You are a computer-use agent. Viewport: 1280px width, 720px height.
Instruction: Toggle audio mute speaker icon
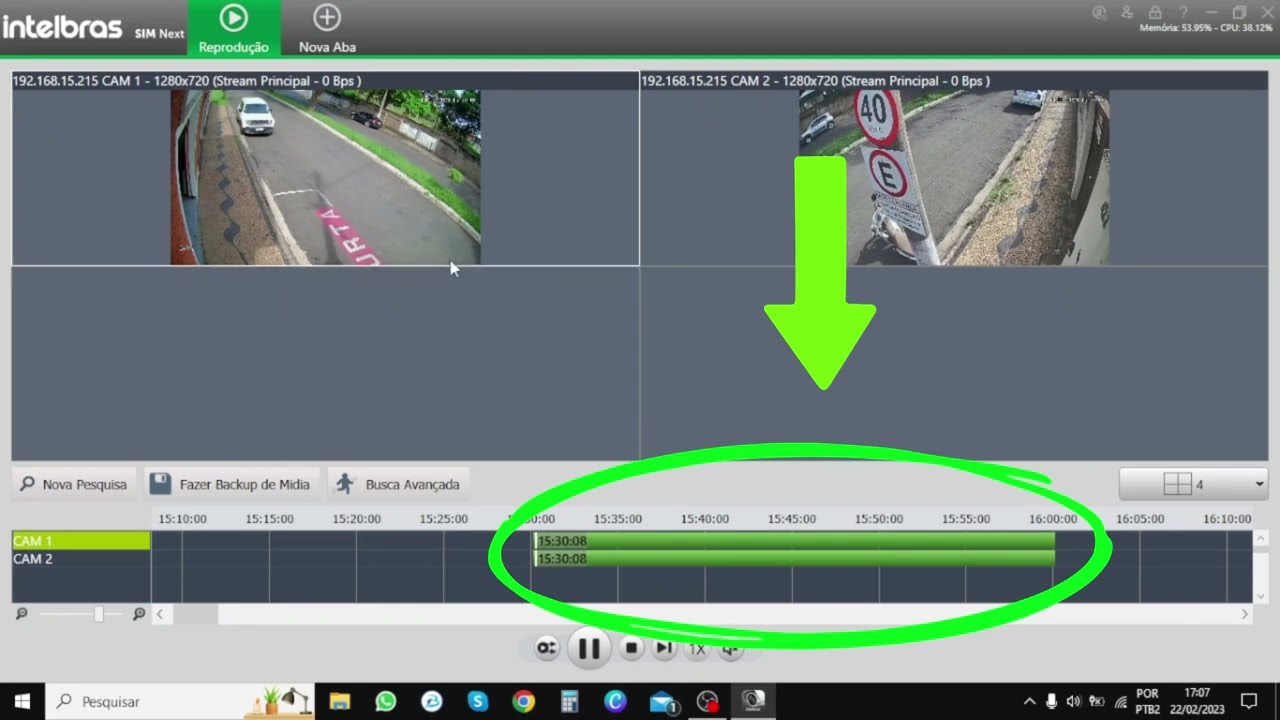[730, 649]
